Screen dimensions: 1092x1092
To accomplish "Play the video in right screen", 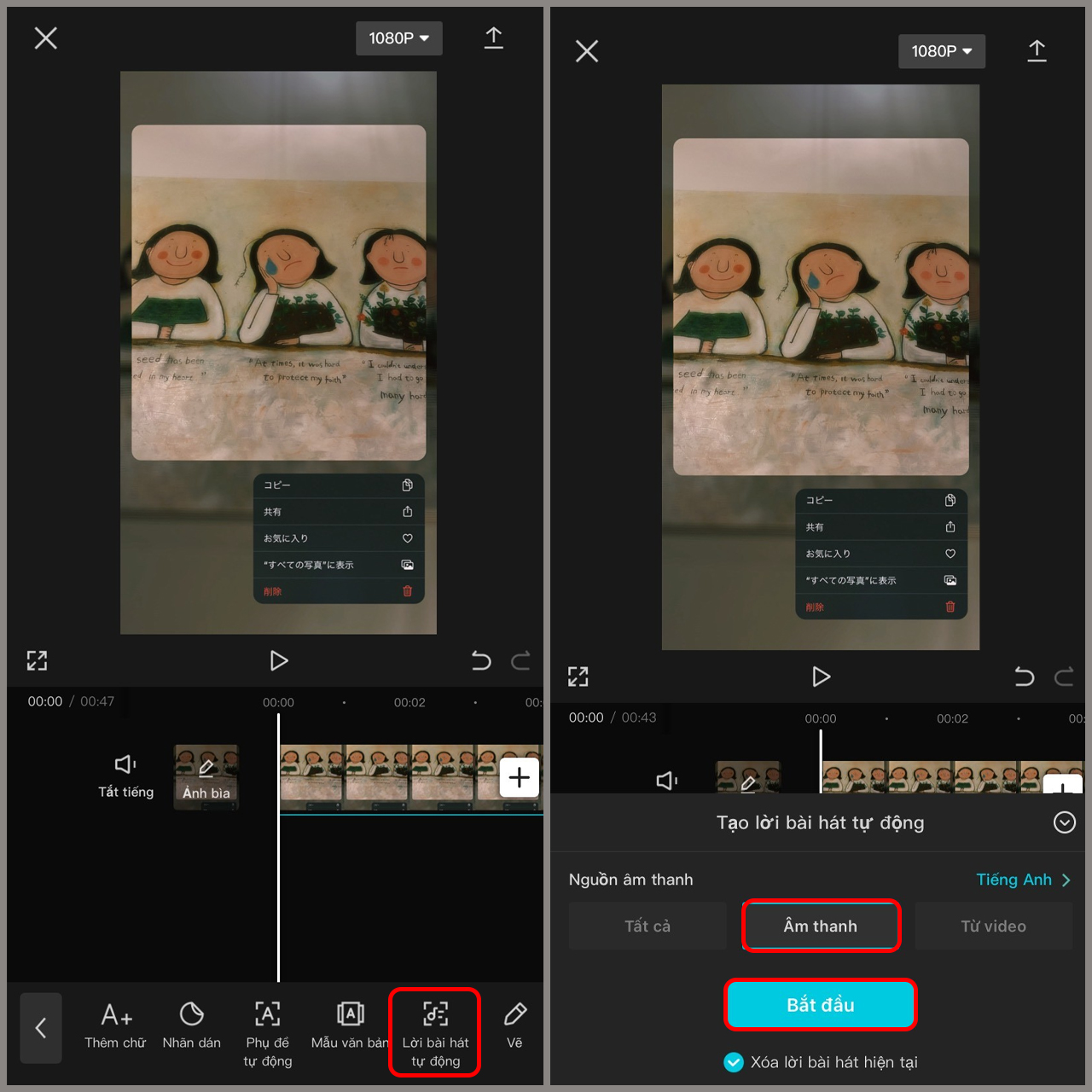I will click(x=821, y=677).
